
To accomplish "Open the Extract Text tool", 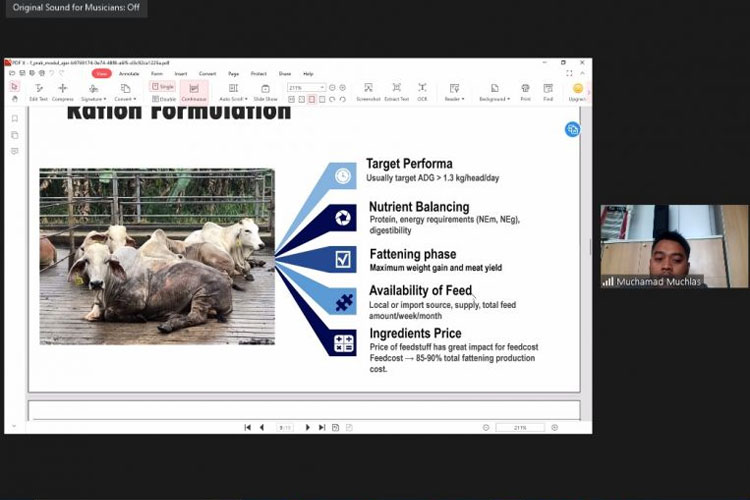I will pyautogui.click(x=396, y=92).
